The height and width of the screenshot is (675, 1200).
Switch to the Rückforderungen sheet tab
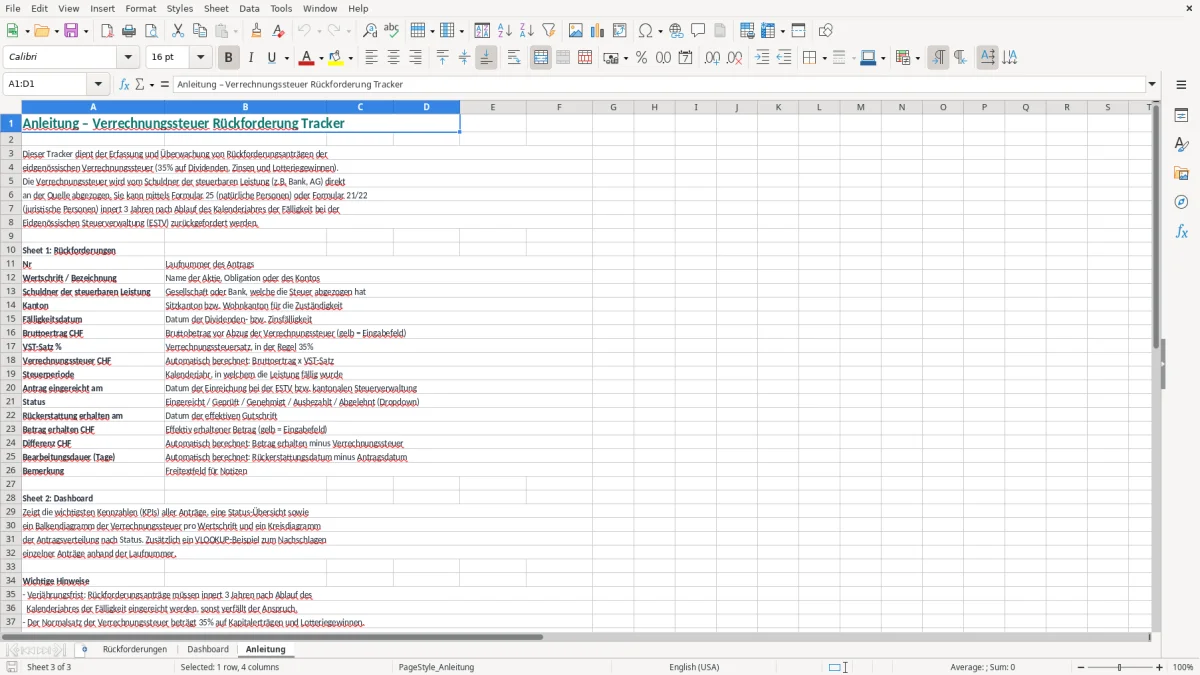(x=135, y=649)
